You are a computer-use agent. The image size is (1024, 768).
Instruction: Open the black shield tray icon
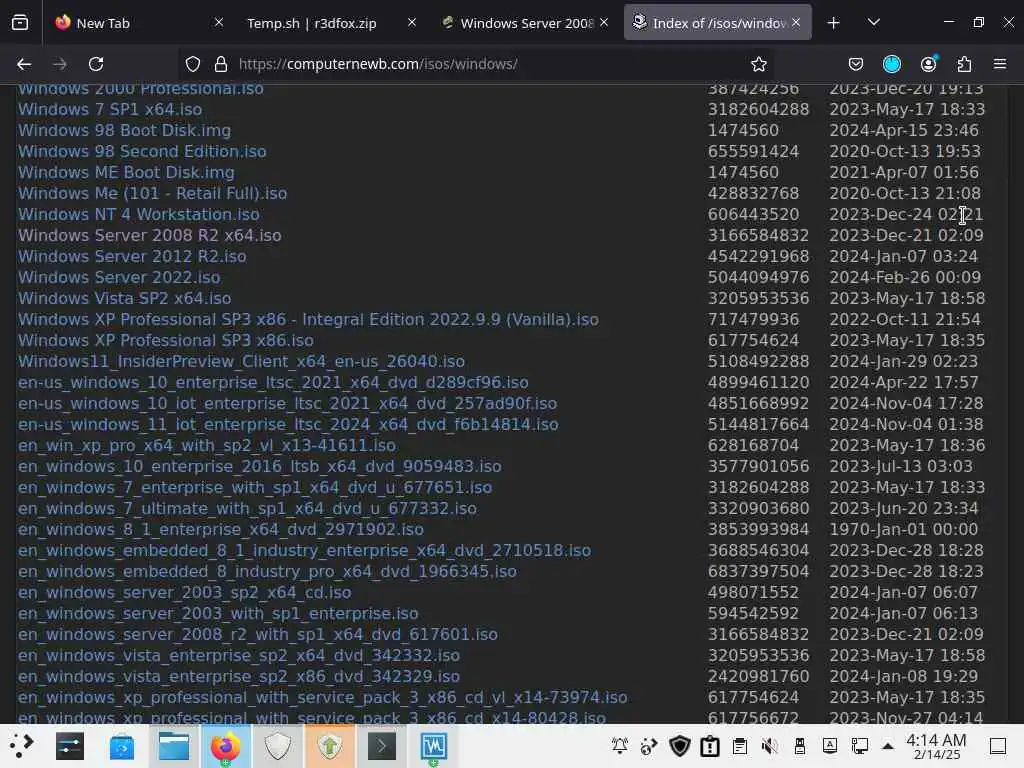tap(680, 746)
